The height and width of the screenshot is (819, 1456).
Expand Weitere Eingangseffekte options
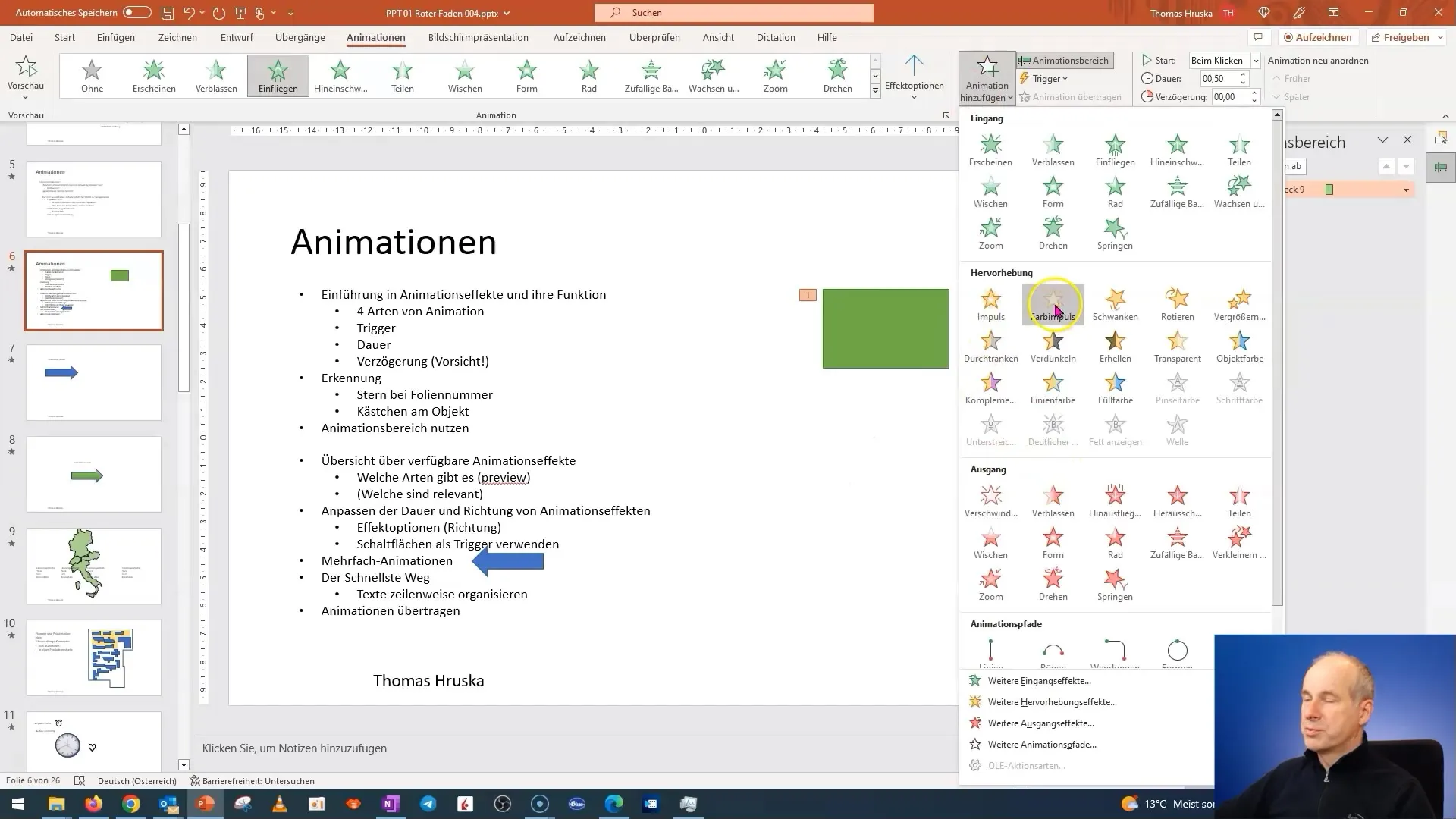[1039, 680]
